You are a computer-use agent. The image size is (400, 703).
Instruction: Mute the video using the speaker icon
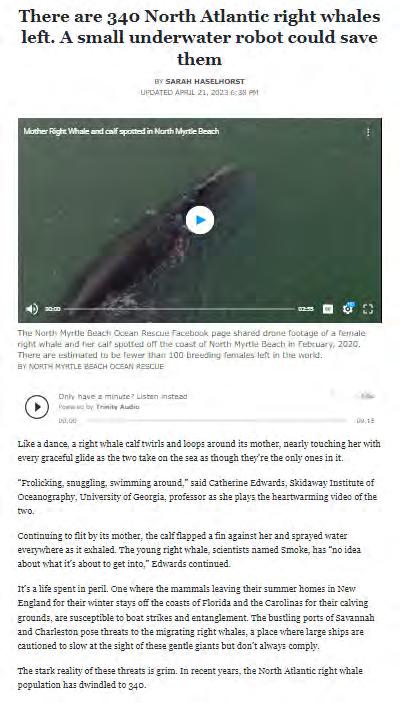tap(32, 309)
